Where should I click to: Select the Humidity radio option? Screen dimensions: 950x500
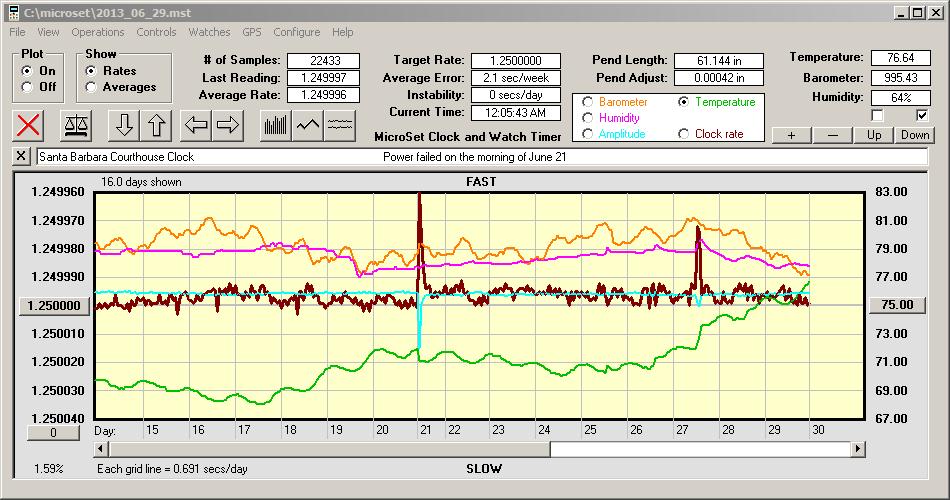(587, 118)
